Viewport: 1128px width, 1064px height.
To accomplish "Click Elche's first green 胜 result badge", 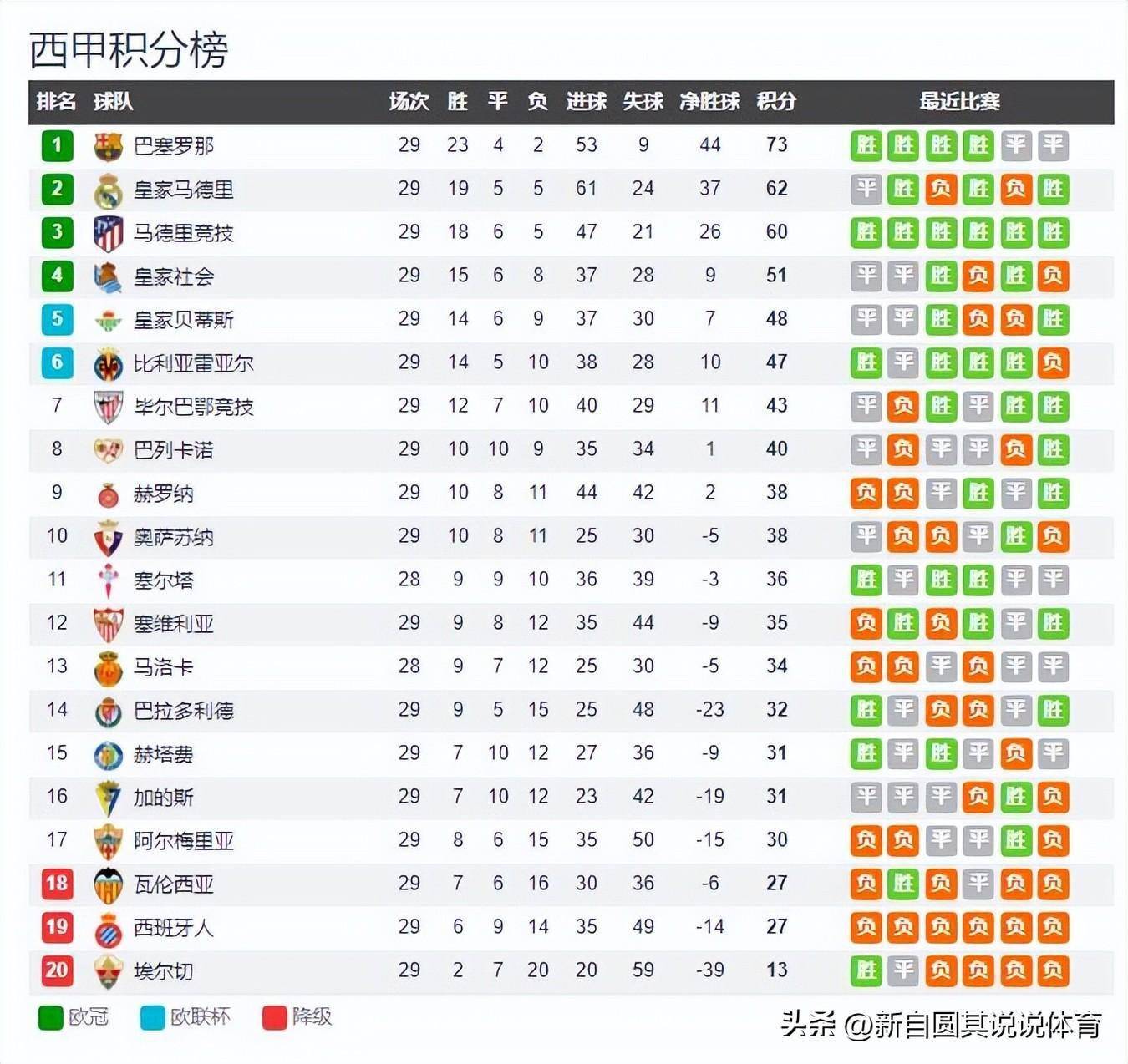I will pyautogui.click(x=866, y=970).
